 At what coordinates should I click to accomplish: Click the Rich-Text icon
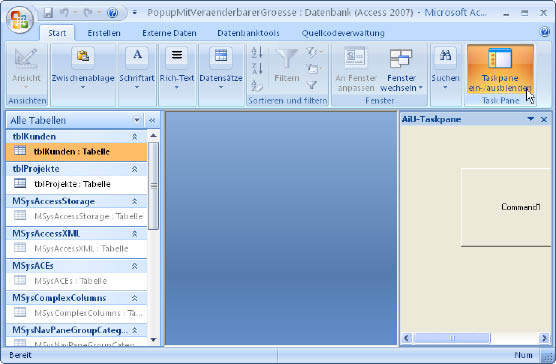click(177, 57)
